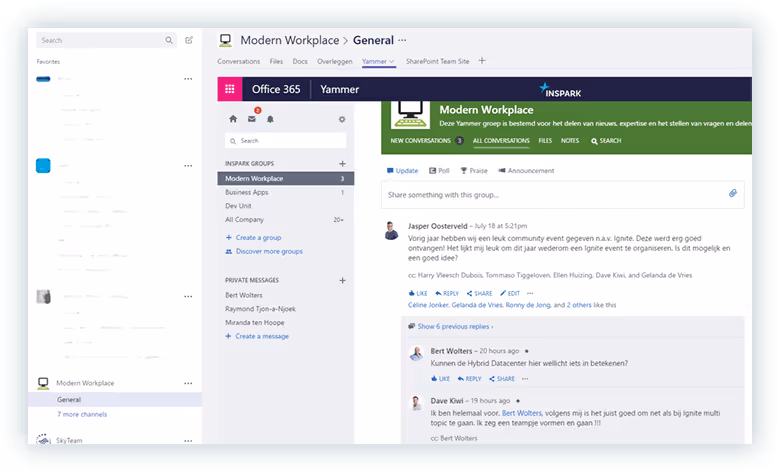Select the General channel in Teams sidebar
The width and height of the screenshot is (780, 472).
pyautogui.click(x=115, y=399)
